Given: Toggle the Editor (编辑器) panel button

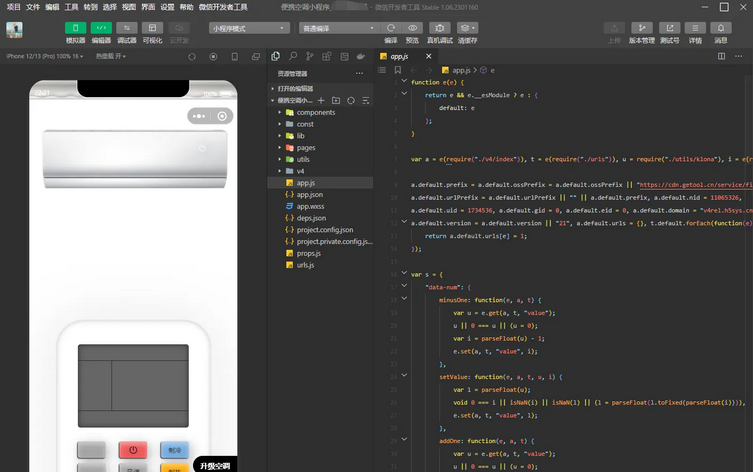Looking at the screenshot, I should pos(101,28).
